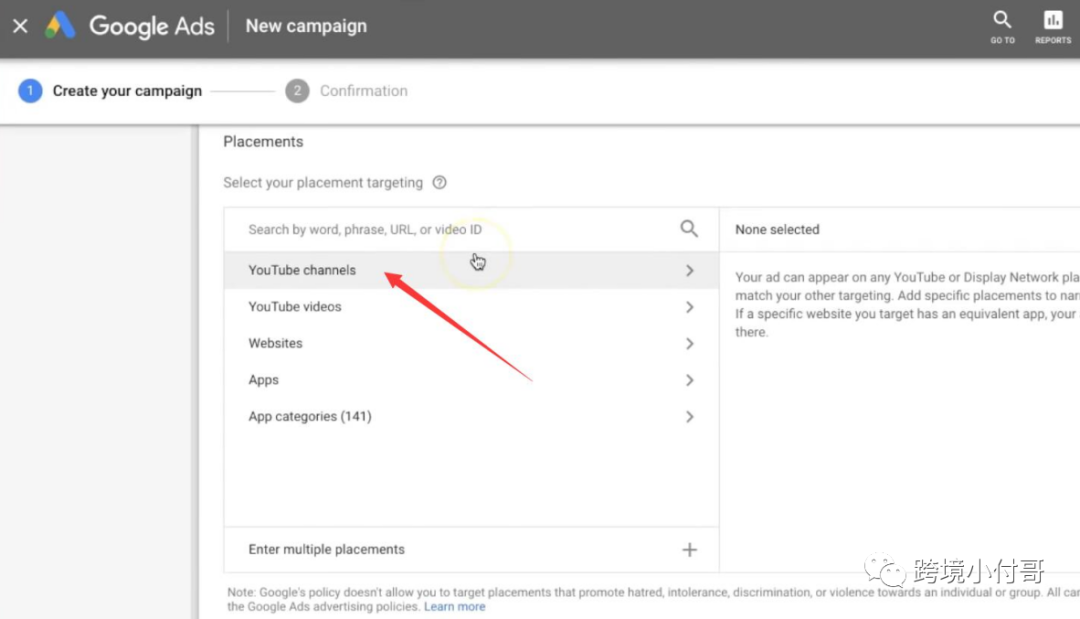Open the Learn more policy link
Screen dimensions: 1080x619
coord(455,607)
